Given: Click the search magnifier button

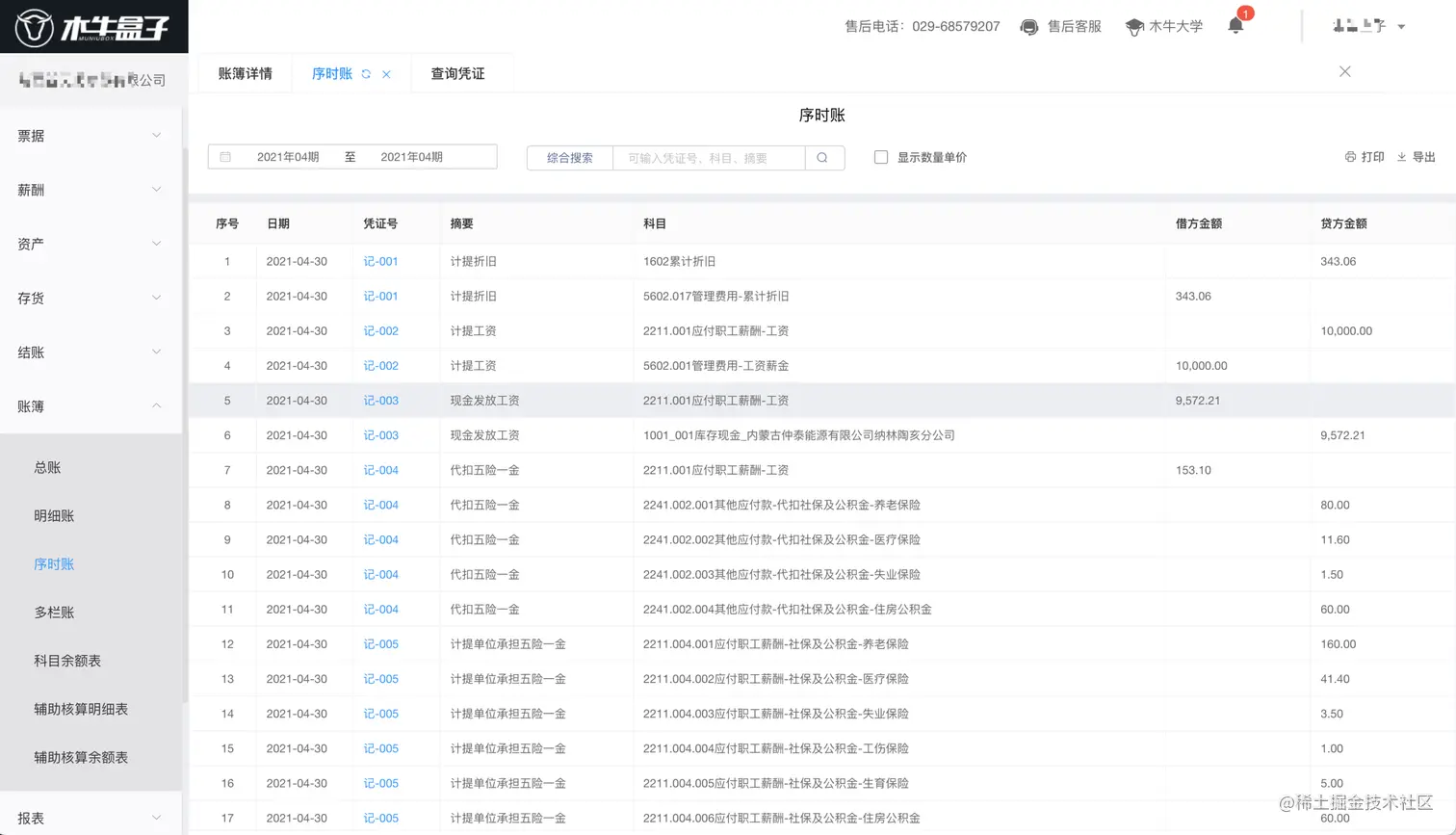Looking at the screenshot, I should (x=822, y=158).
